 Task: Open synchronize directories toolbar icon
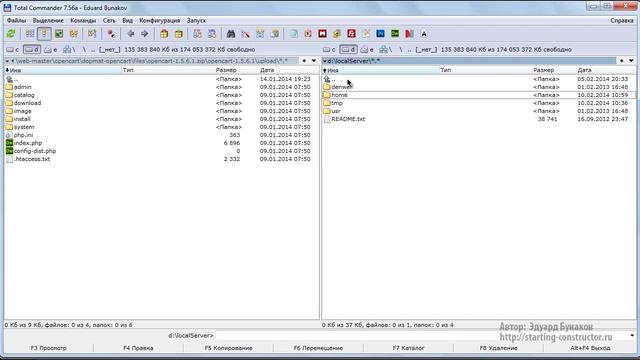point(260,34)
